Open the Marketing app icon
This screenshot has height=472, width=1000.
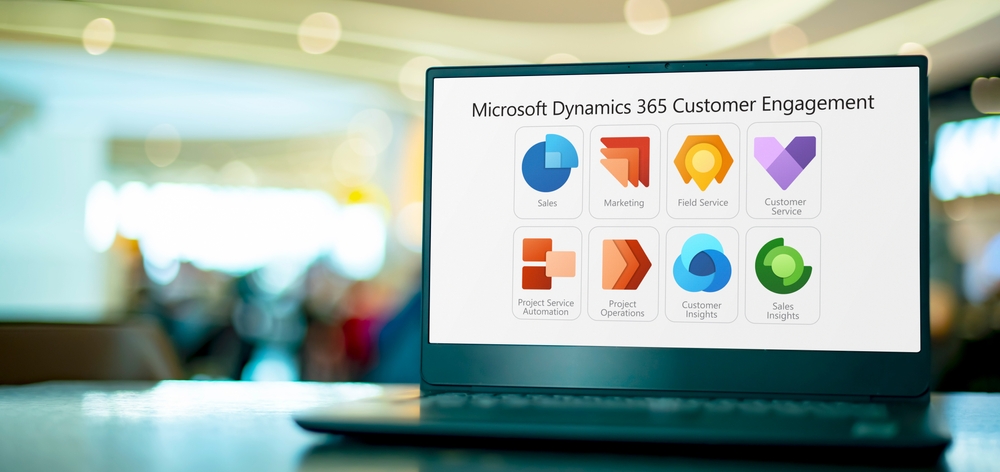coord(624,162)
